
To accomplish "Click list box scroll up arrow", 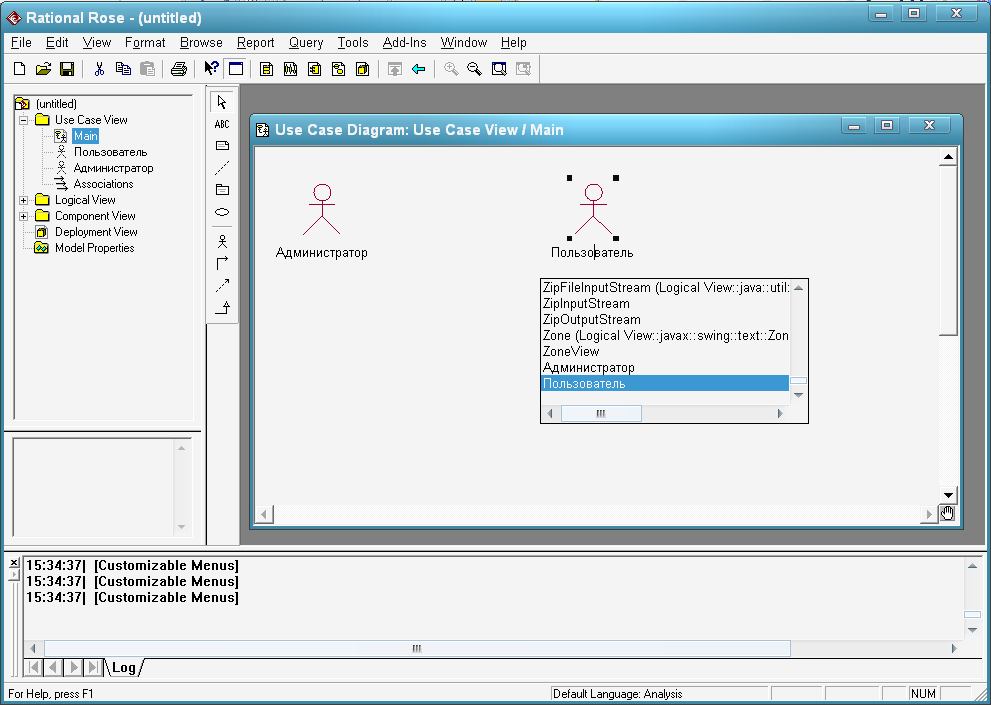I will (x=798, y=288).
